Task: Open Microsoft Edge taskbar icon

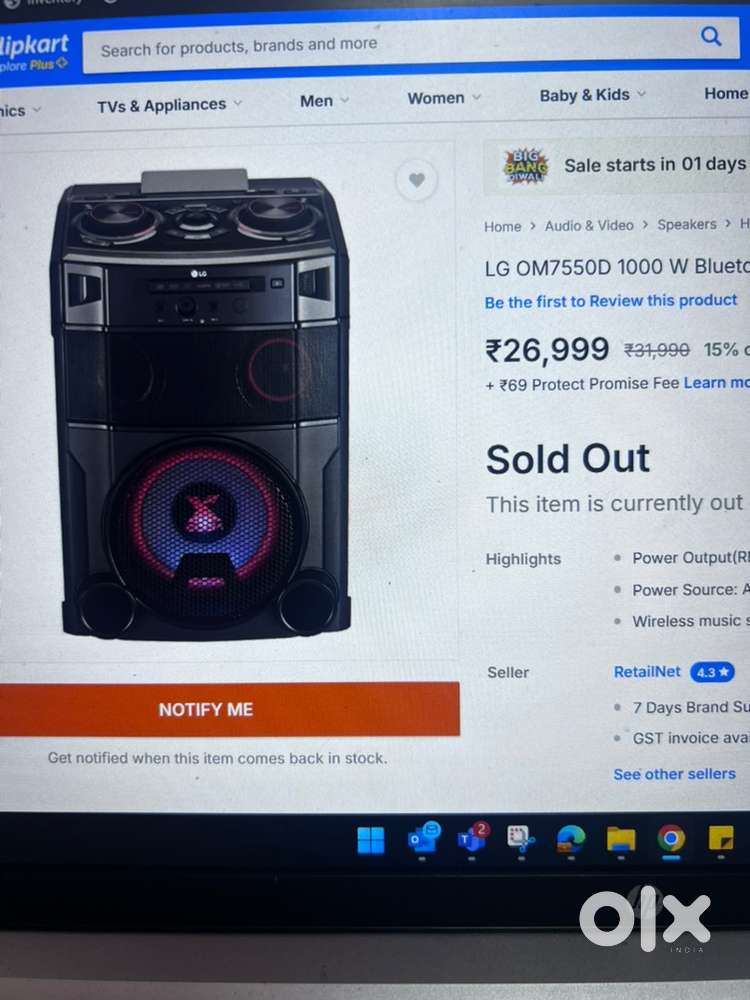Action: coord(571,838)
